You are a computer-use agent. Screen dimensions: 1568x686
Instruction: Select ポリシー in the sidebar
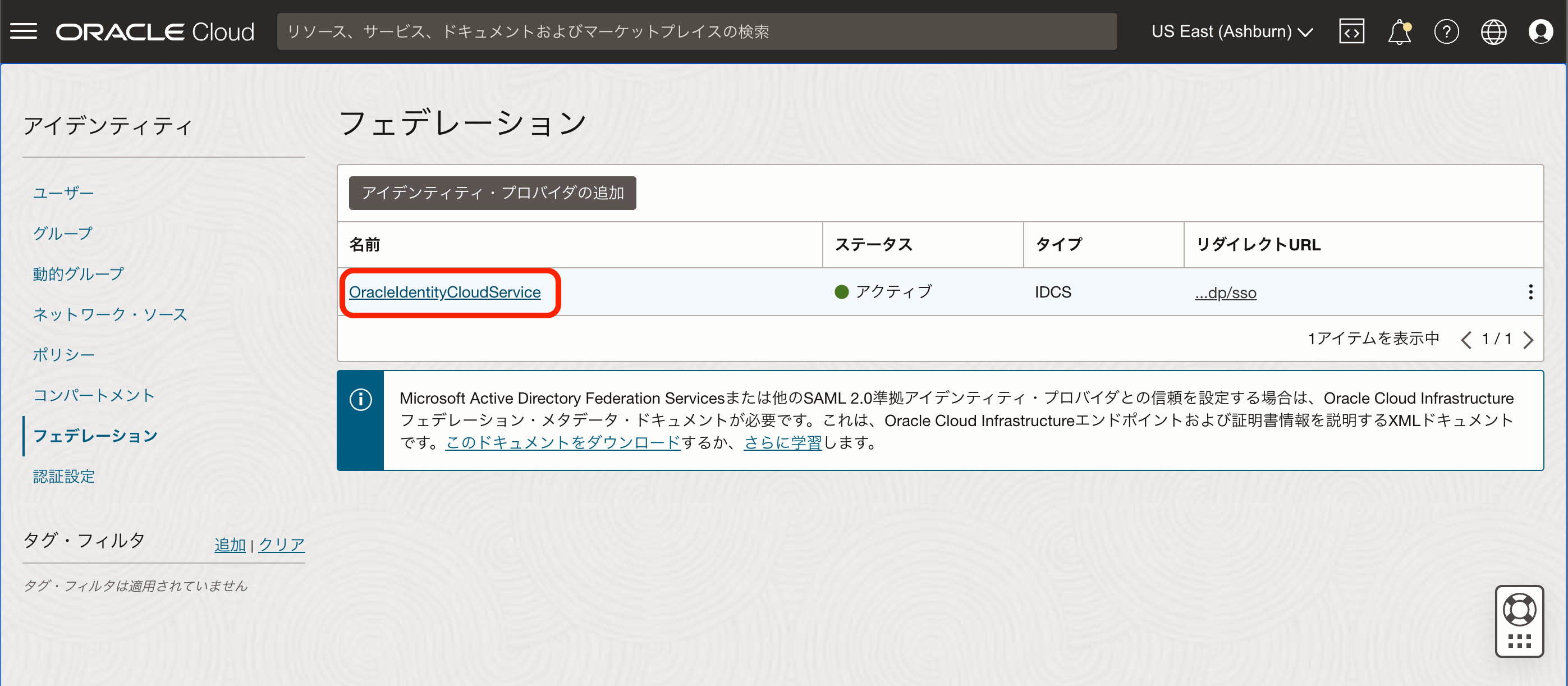64,355
